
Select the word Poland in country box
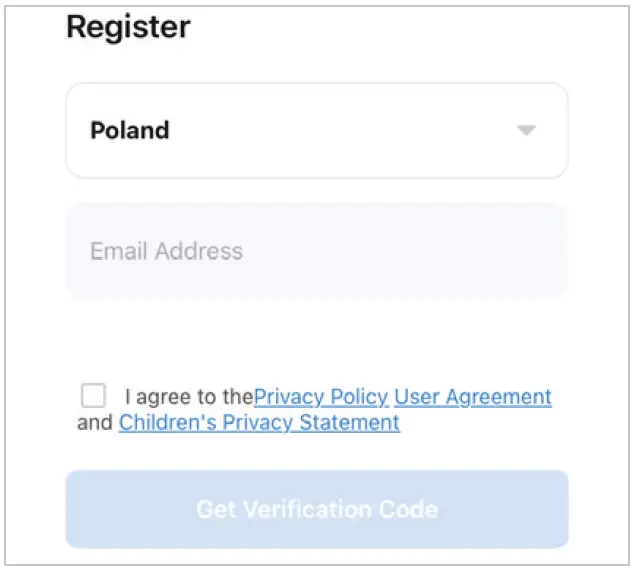point(130,131)
